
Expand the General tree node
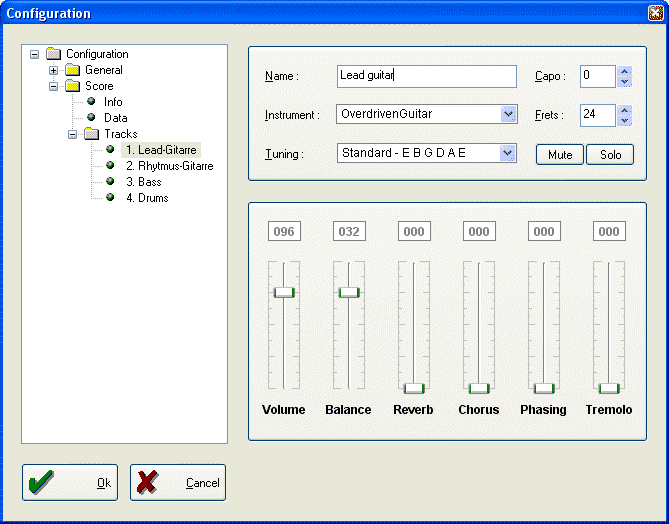[x=54, y=70]
